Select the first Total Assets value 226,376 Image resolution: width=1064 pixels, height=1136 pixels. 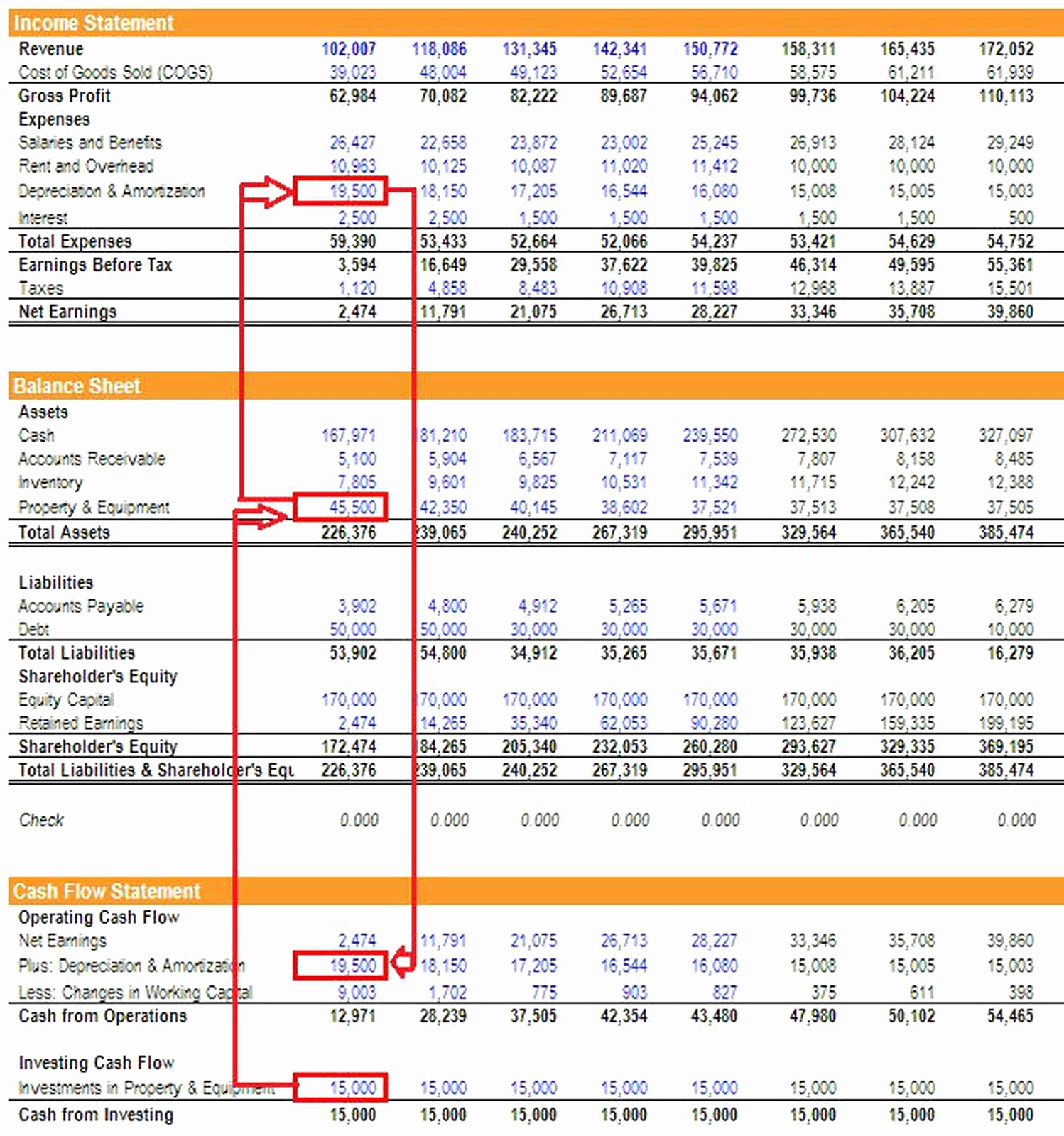[348, 532]
